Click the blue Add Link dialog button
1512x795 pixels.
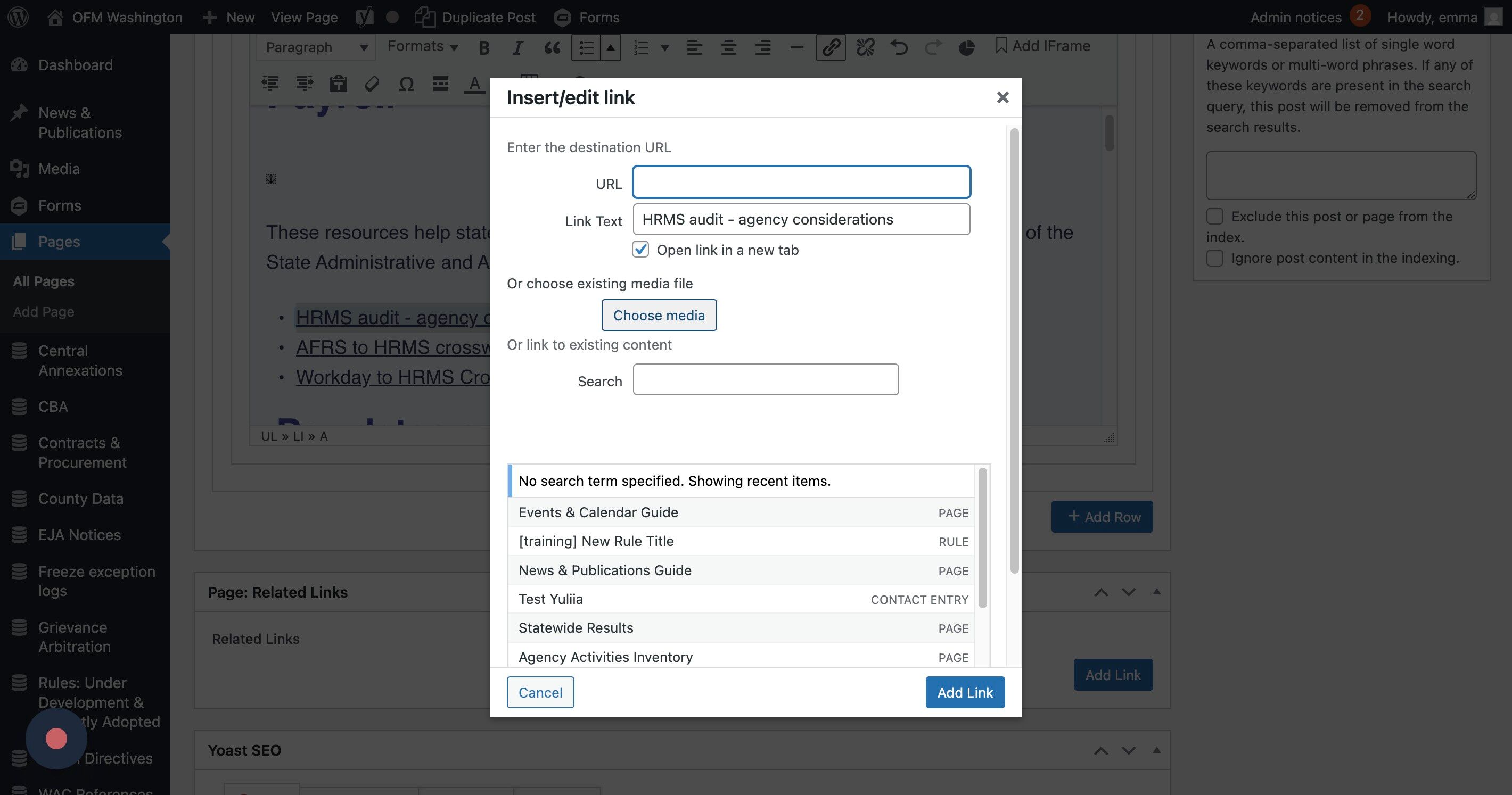click(x=964, y=692)
